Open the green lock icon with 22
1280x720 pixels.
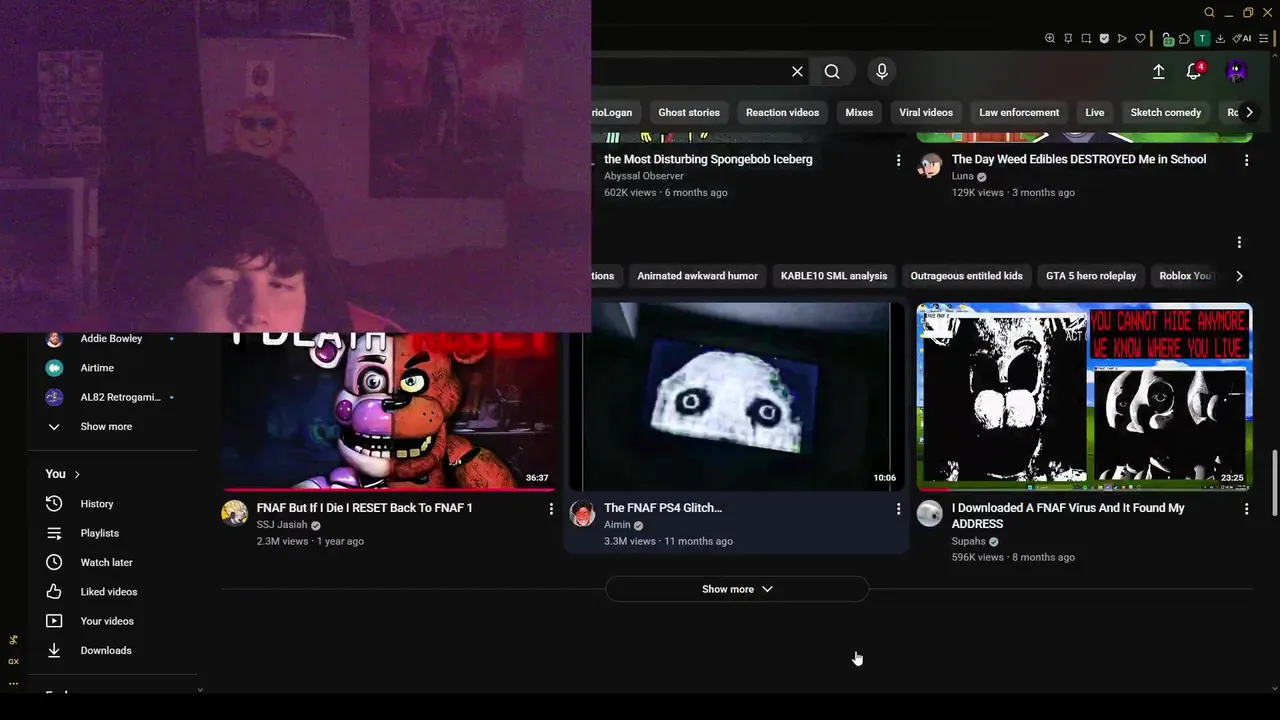tap(1166, 39)
